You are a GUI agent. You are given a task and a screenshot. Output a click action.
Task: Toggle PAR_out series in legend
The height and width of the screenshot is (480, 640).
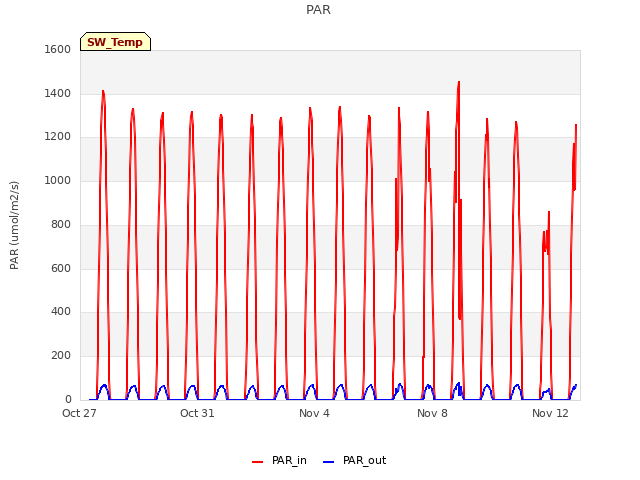pyautogui.click(x=354, y=460)
